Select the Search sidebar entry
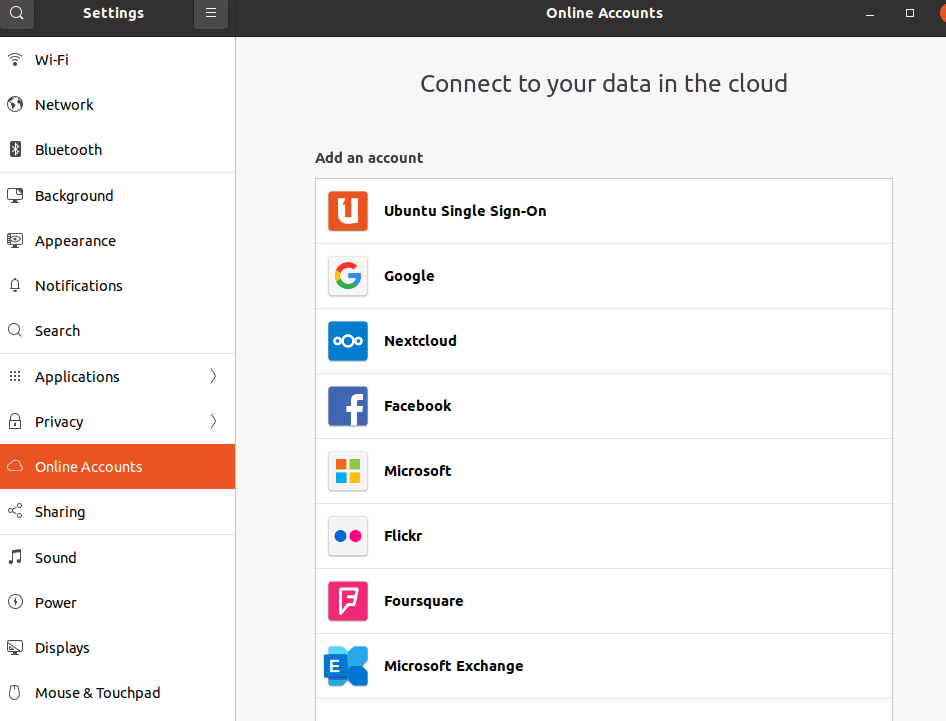The height and width of the screenshot is (721, 946). [118, 331]
